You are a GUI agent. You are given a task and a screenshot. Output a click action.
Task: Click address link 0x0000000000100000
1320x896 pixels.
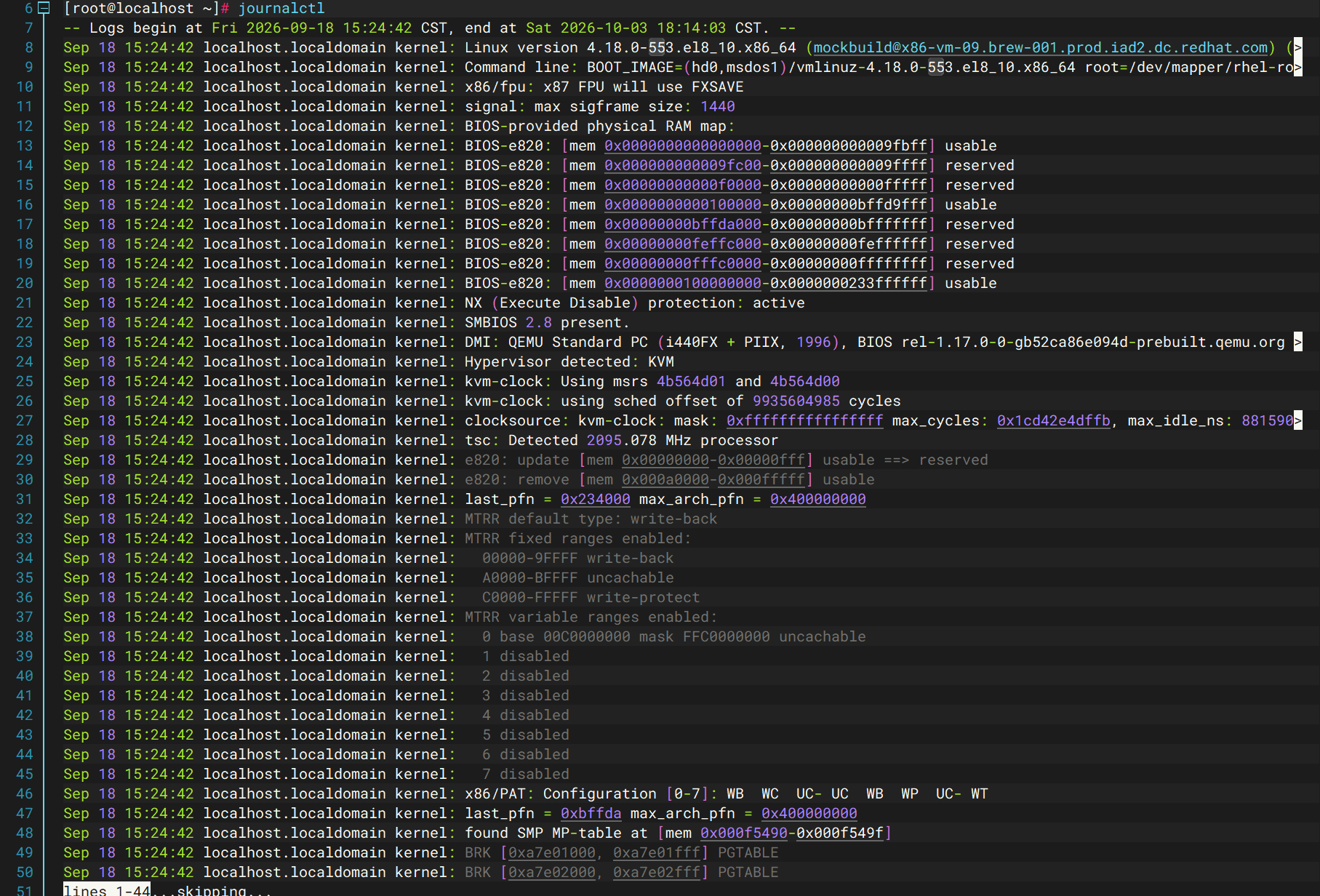[x=683, y=204]
